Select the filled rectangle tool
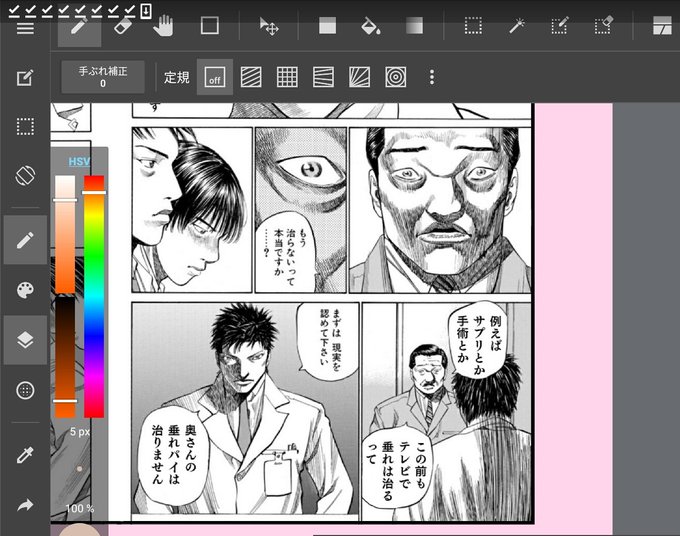The image size is (680, 536). tap(327, 26)
